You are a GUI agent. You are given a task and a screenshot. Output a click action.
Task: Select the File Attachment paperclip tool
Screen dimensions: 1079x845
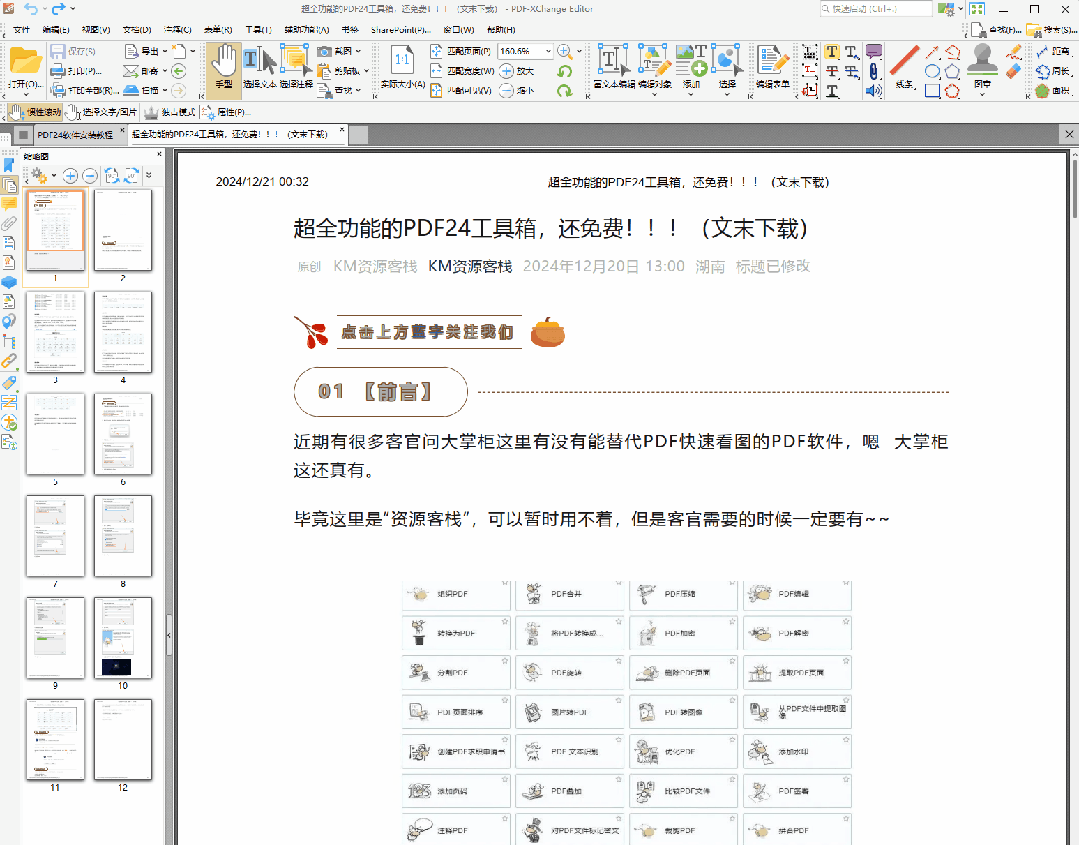(x=873, y=71)
